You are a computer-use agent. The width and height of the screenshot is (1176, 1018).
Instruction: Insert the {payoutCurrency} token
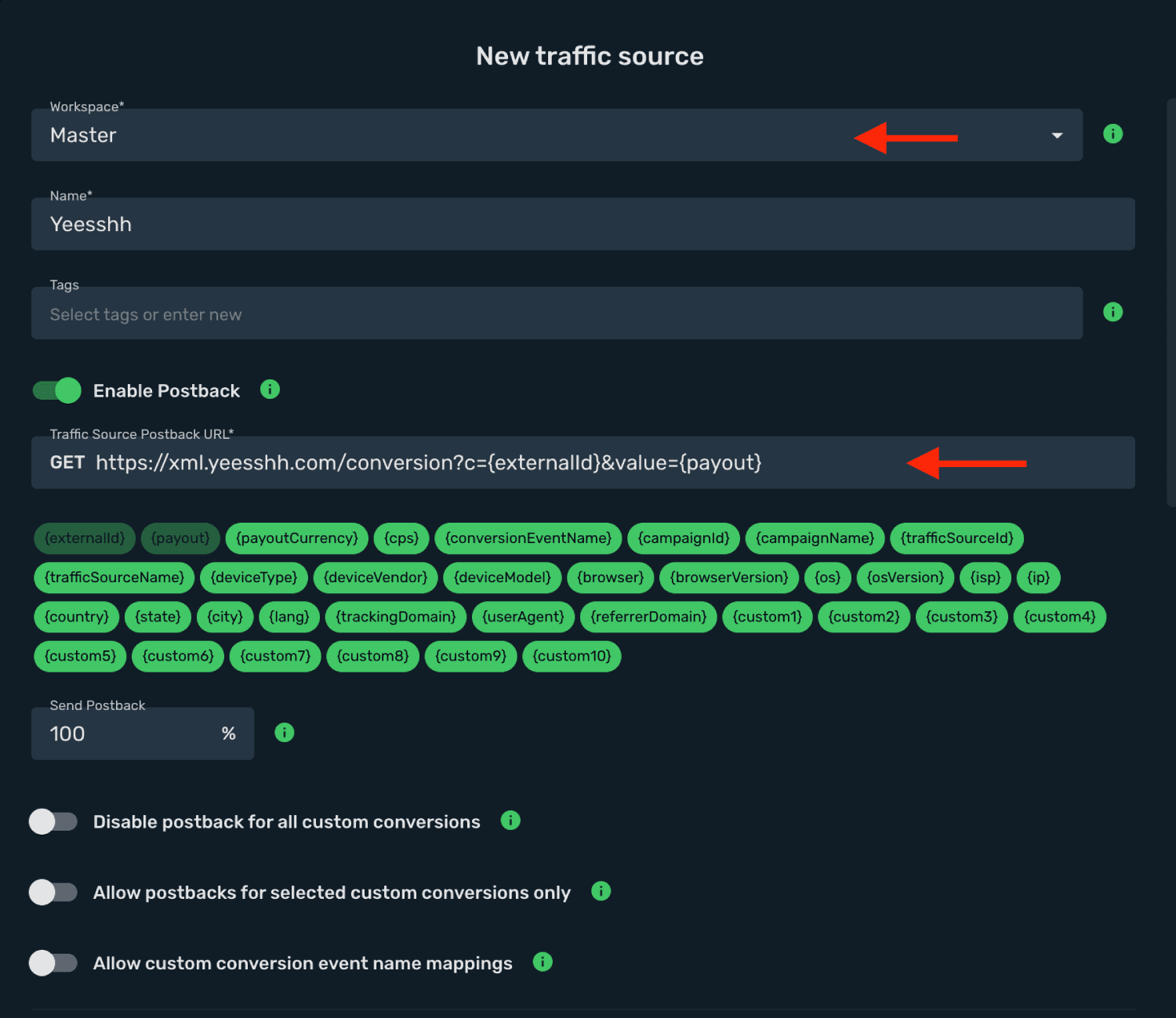297,538
